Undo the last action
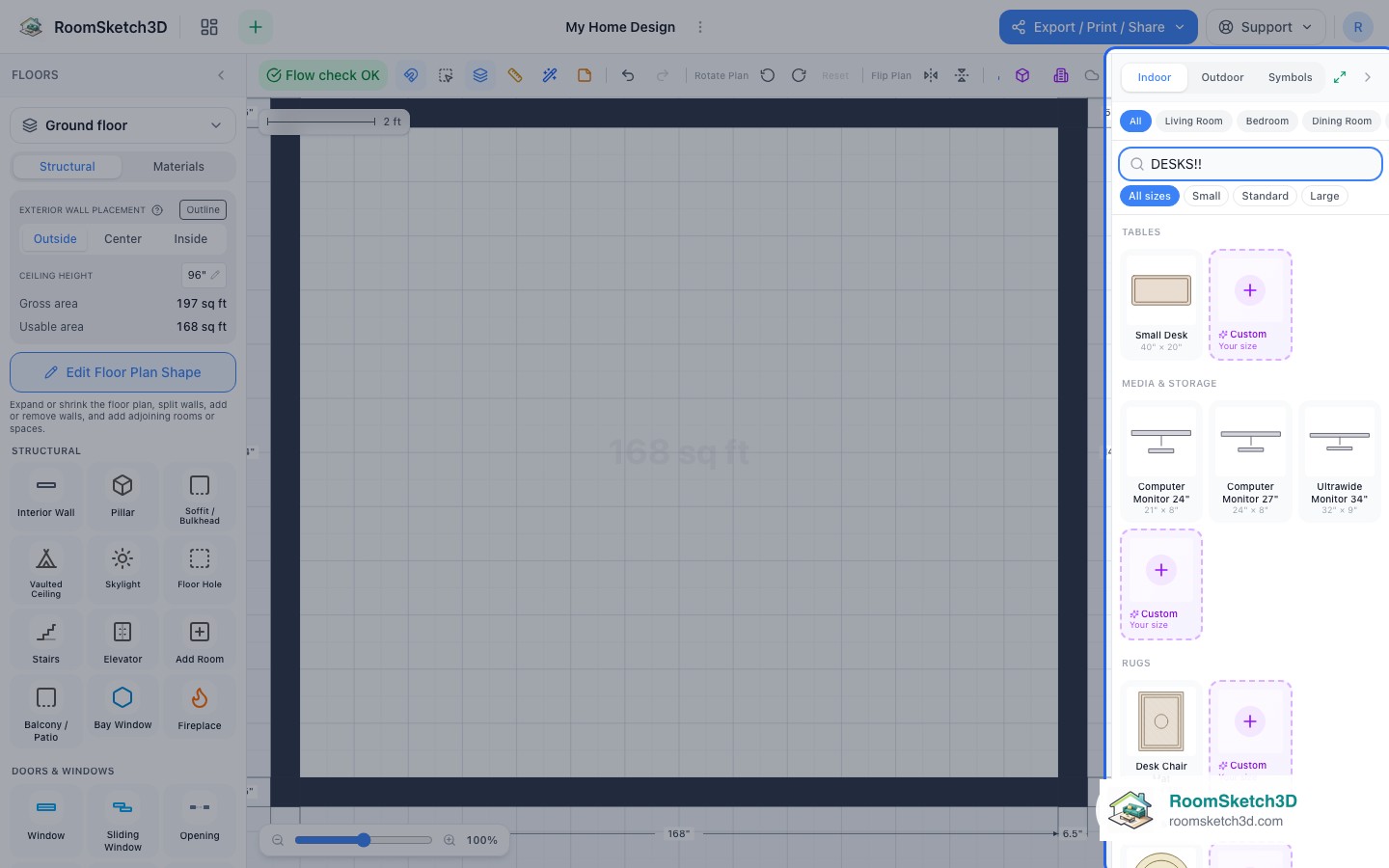1389x868 pixels. click(x=628, y=75)
